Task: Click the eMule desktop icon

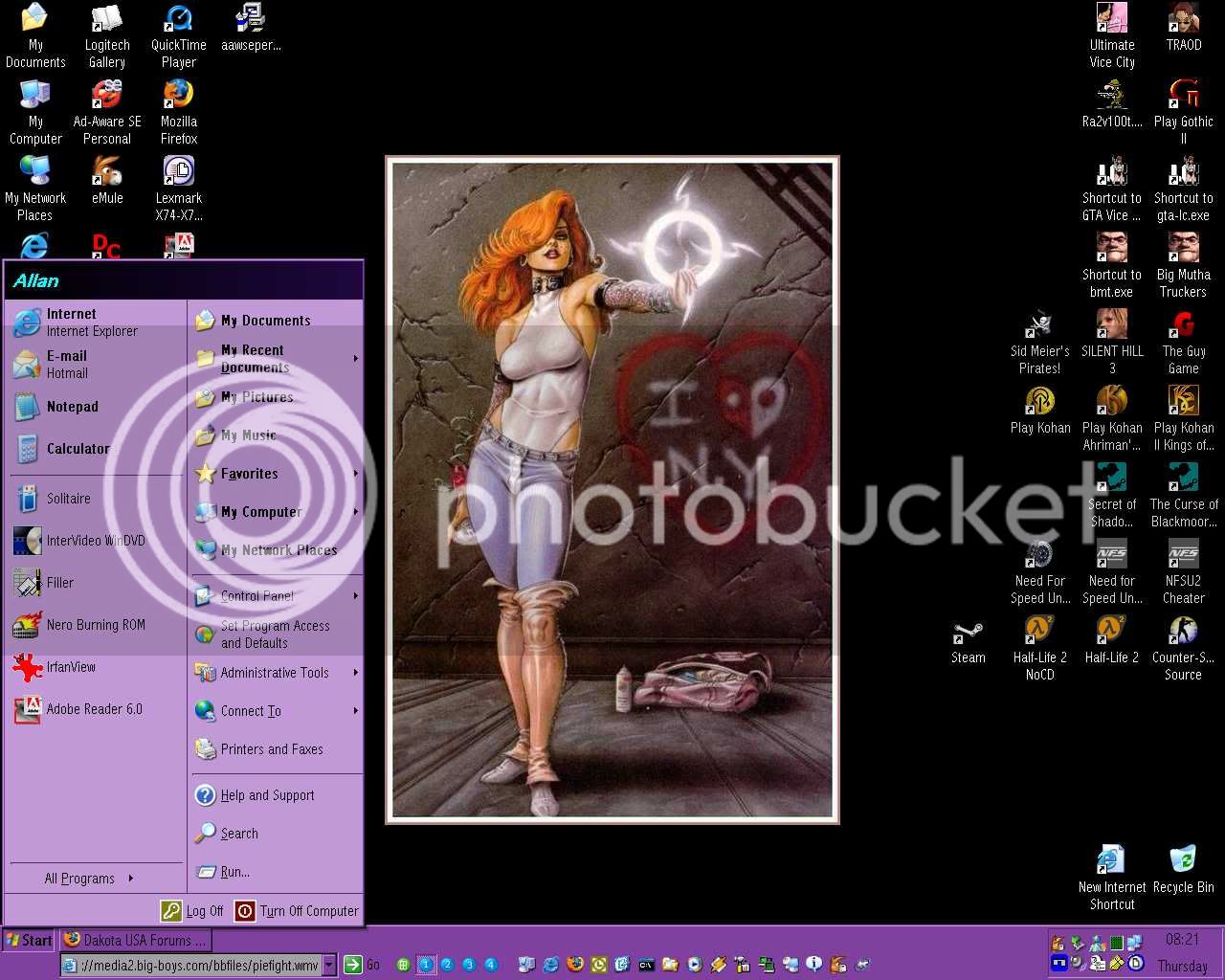Action: pos(107,181)
